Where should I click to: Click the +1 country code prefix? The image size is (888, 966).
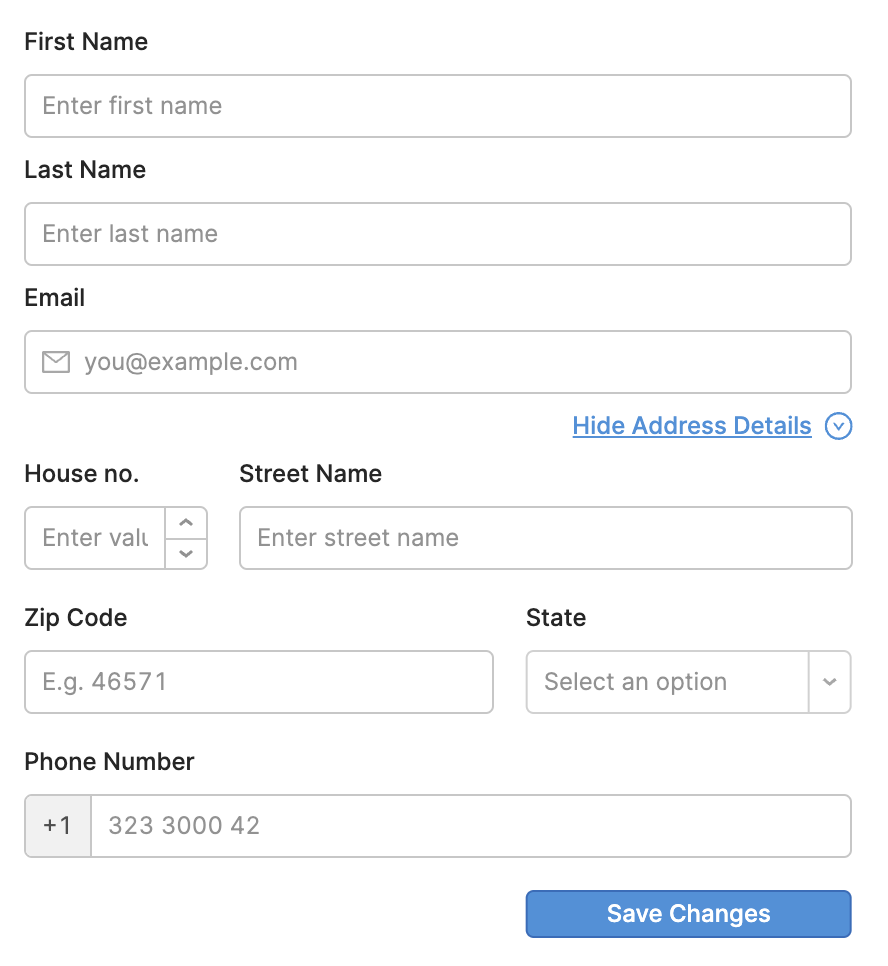point(57,825)
